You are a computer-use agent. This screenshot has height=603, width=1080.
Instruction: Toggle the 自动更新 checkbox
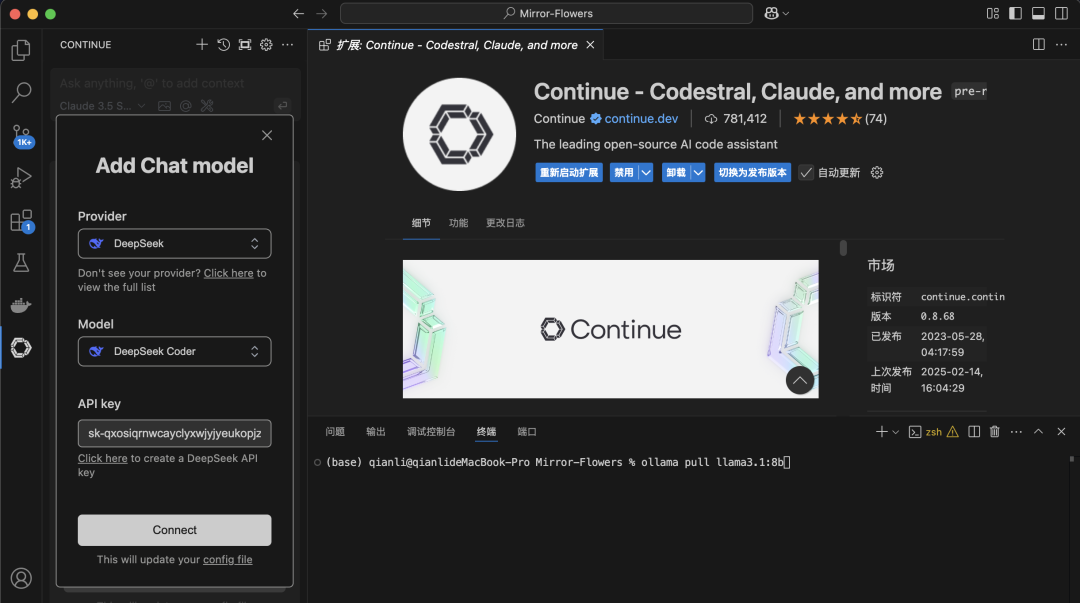click(x=806, y=172)
